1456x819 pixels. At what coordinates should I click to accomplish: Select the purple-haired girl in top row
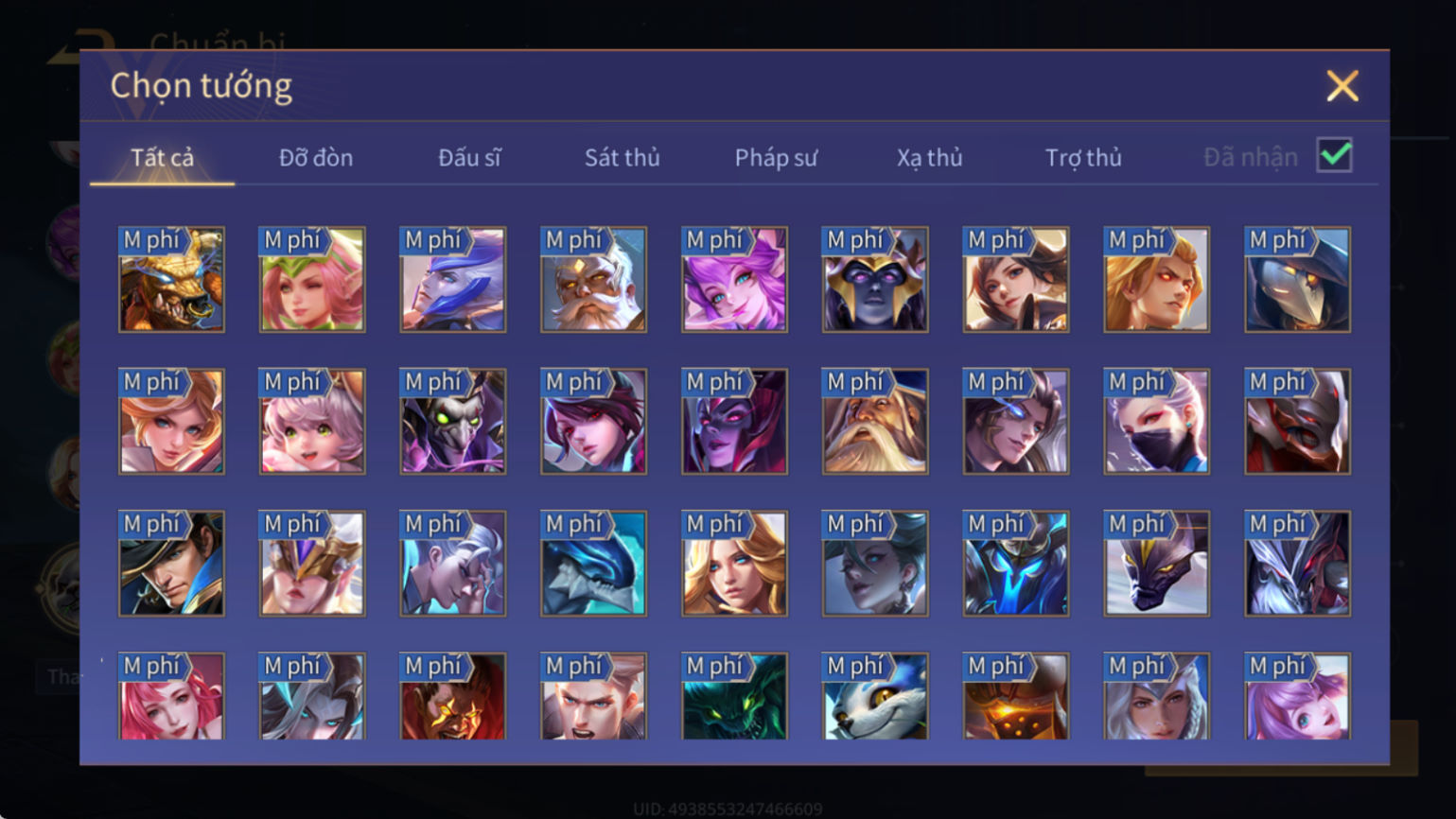pyautogui.click(x=734, y=279)
